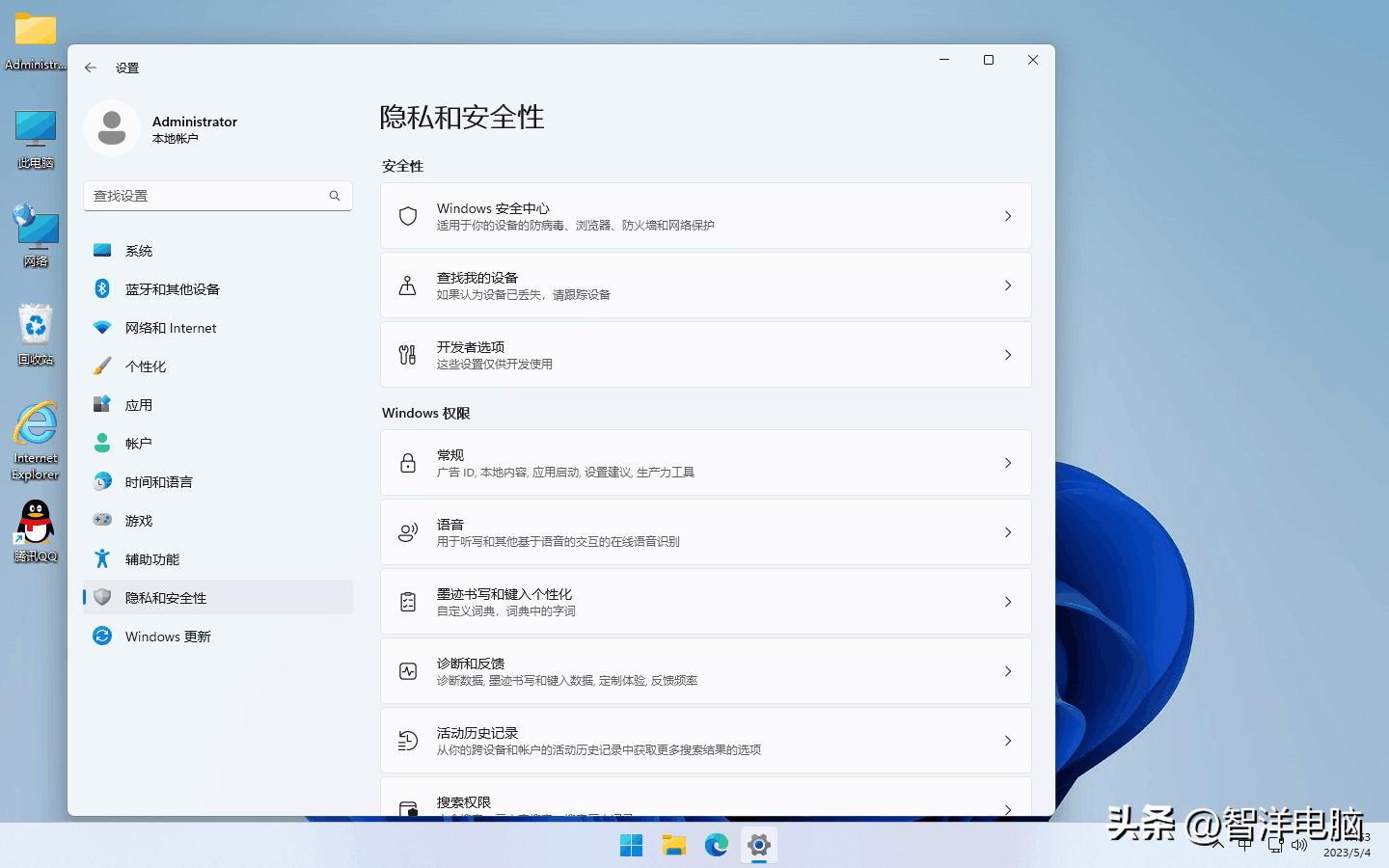The height and width of the screenshot is (868, 1389).
Task: Open the Settings gear in the taskbar
Action: coord(759,845)
